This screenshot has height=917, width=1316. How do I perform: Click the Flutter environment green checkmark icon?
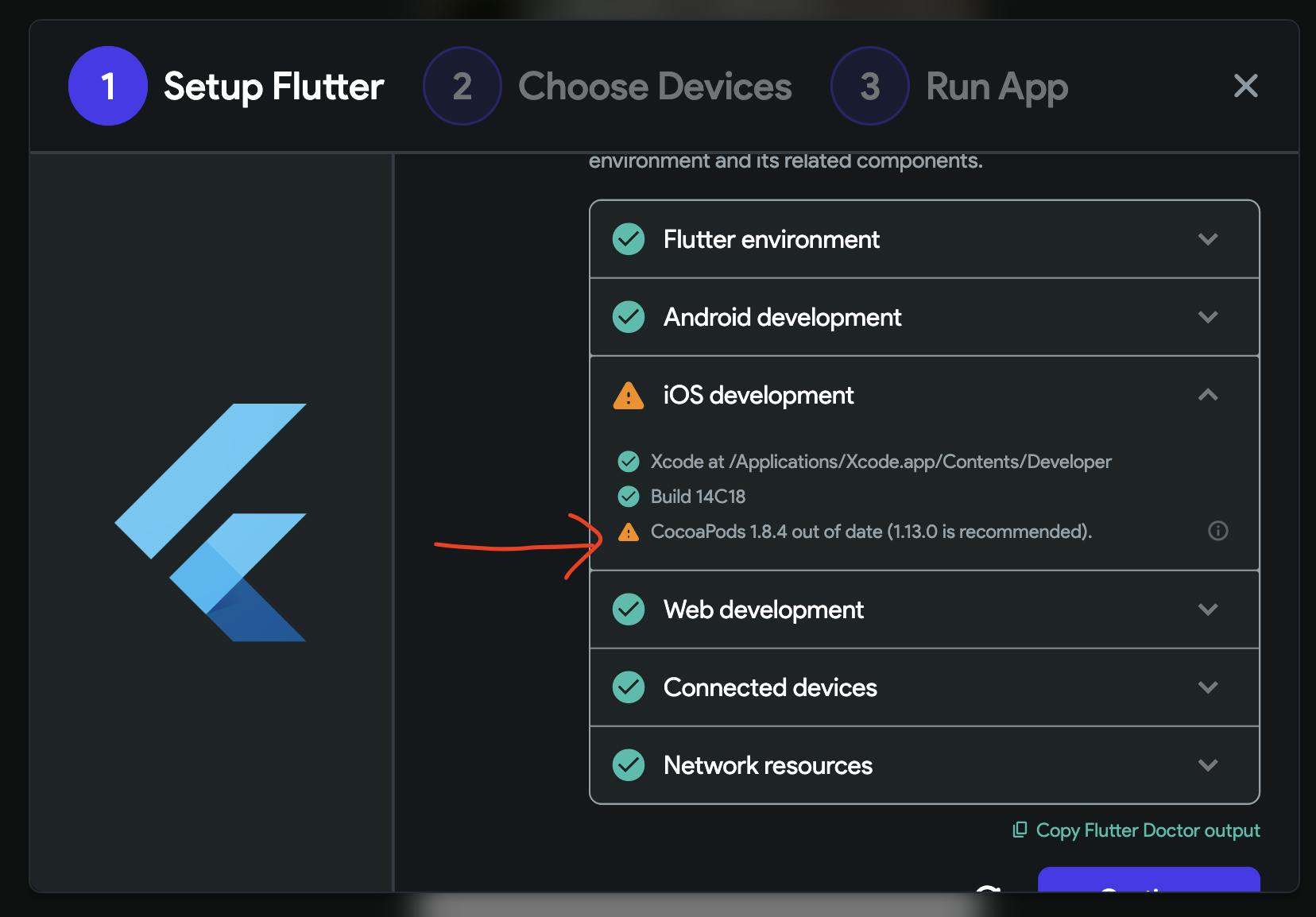coord(629,239)
